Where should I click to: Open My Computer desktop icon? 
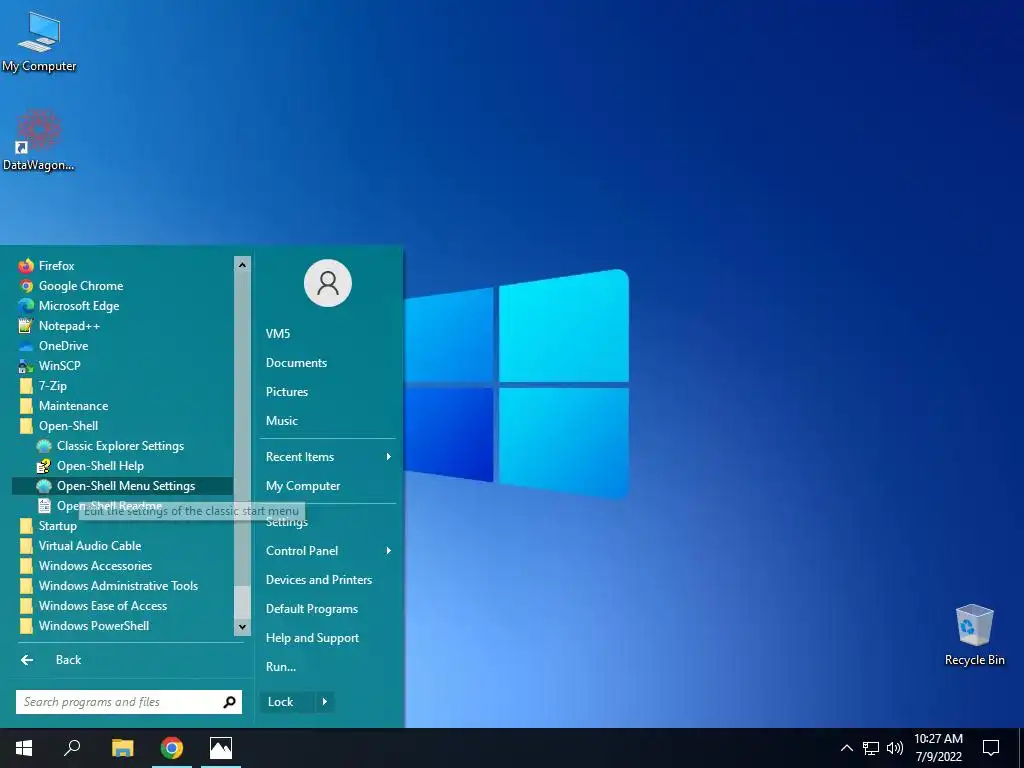point(39,42)
